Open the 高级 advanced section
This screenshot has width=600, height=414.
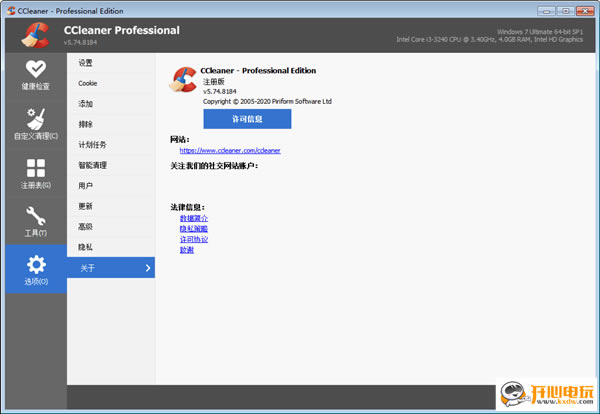pyautogui.click(x=111, y=227)
